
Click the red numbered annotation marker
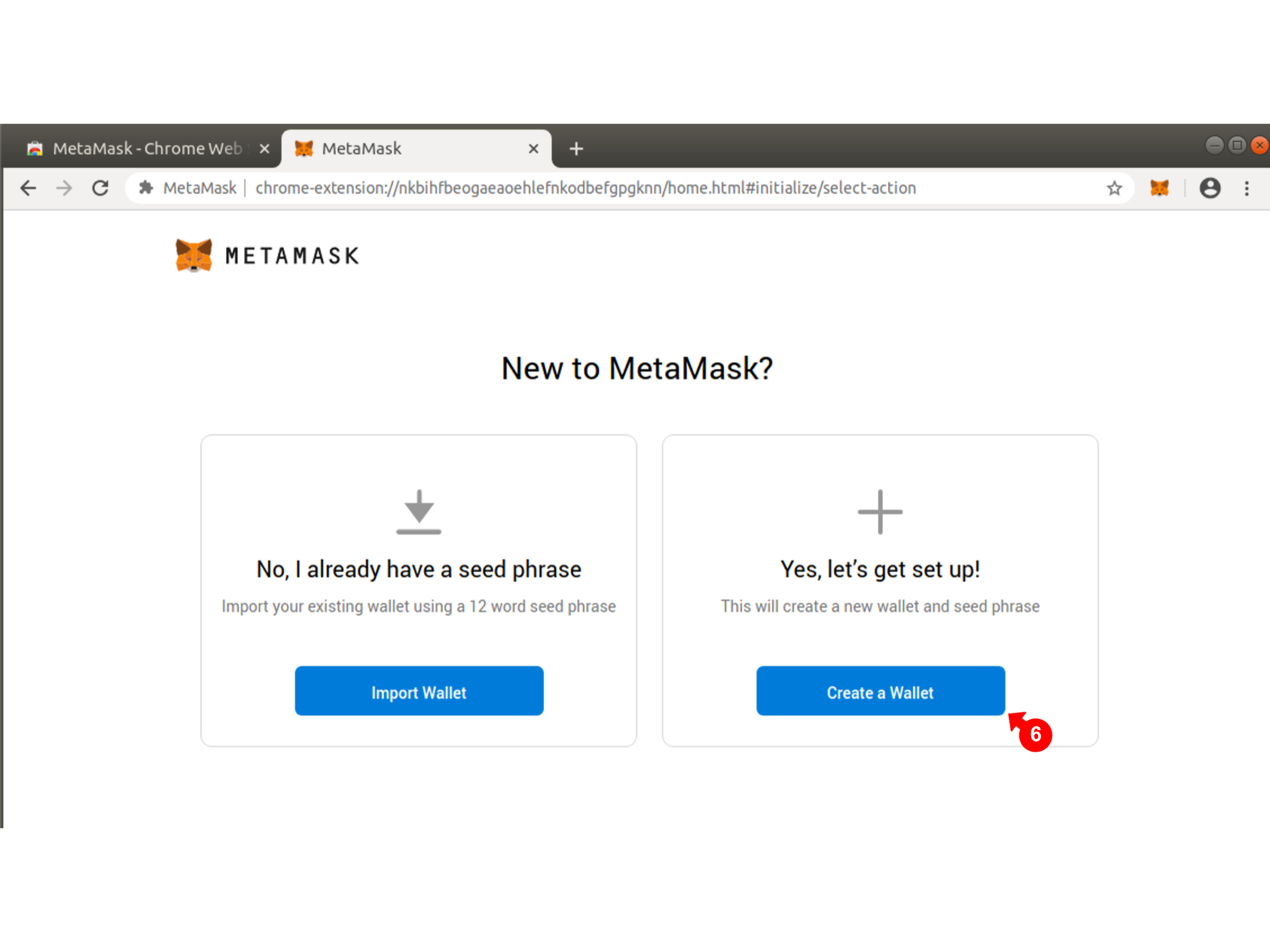pos(1036,734)
